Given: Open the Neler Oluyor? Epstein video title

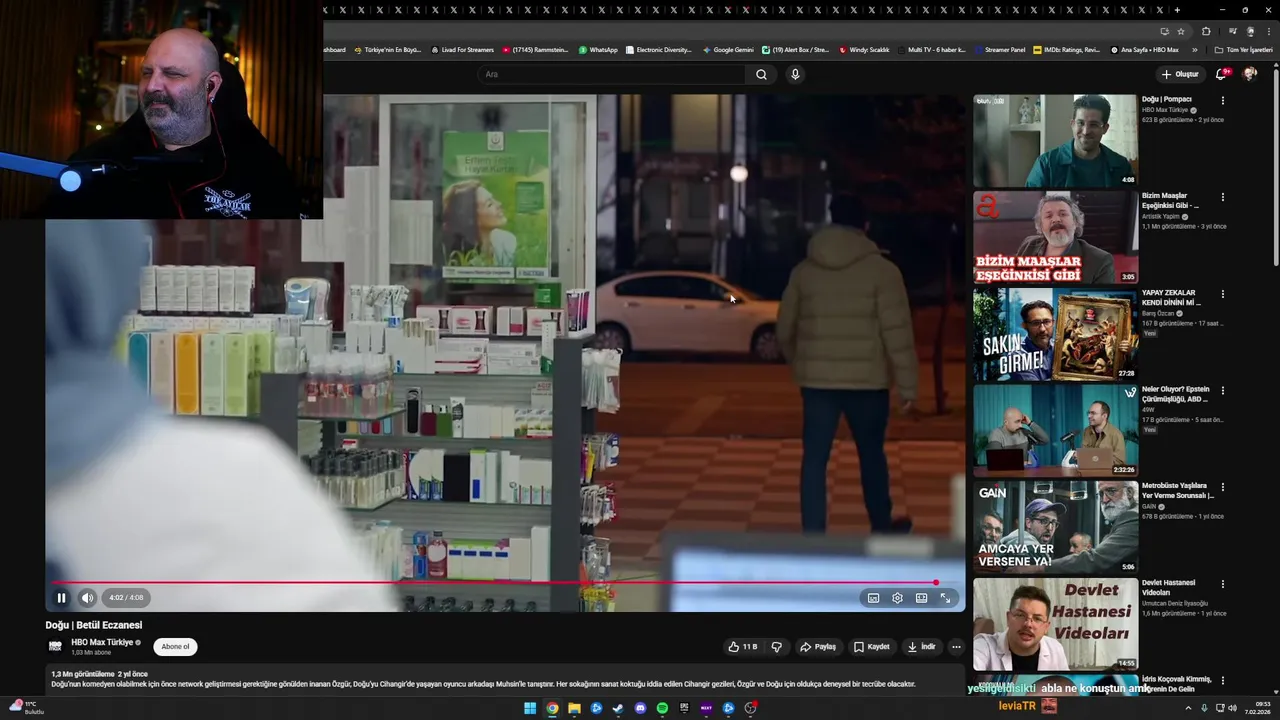Looking at the screenshot, I should (1177, 393).
